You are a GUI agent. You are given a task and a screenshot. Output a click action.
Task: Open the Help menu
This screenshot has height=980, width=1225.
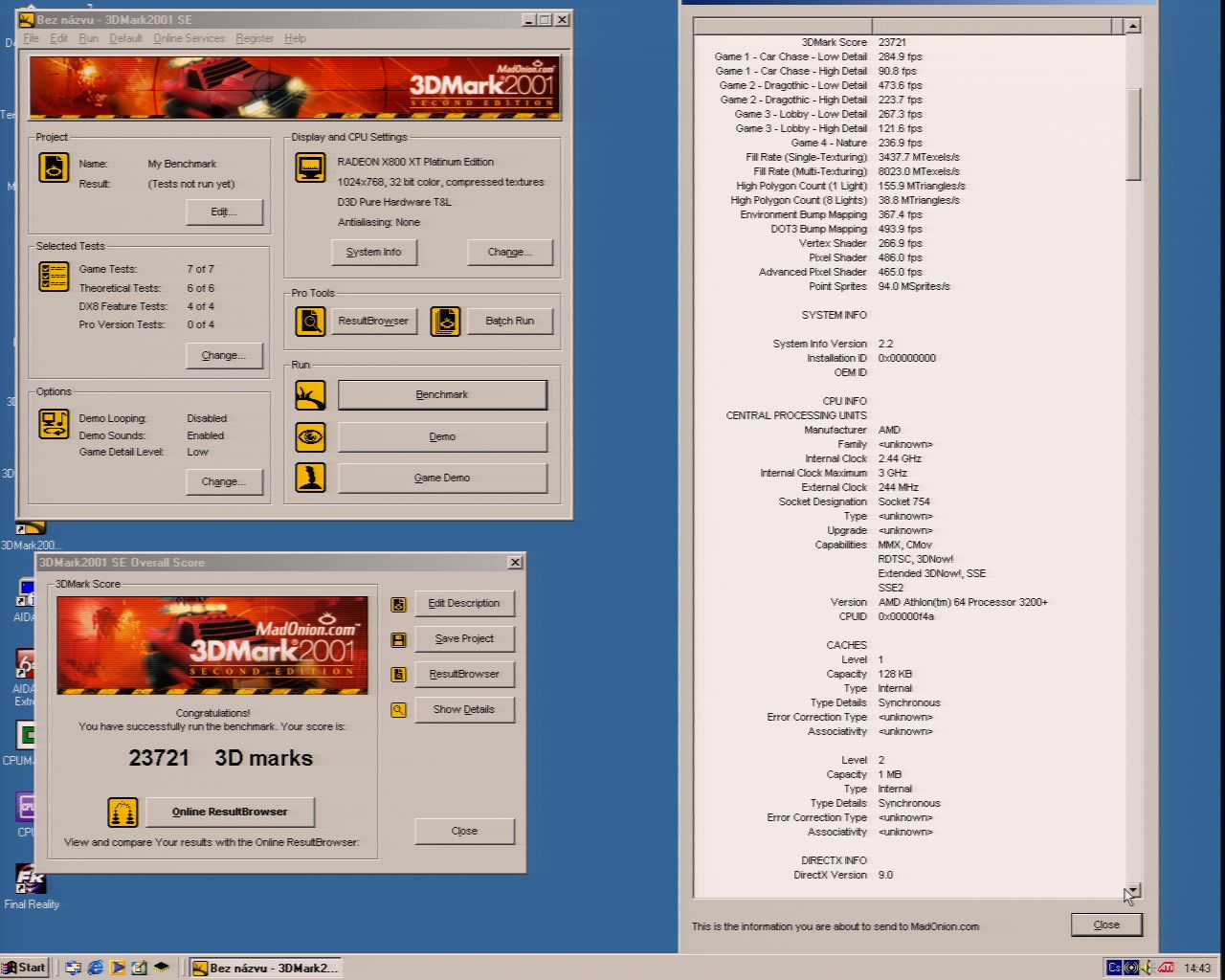coord(295,38)
